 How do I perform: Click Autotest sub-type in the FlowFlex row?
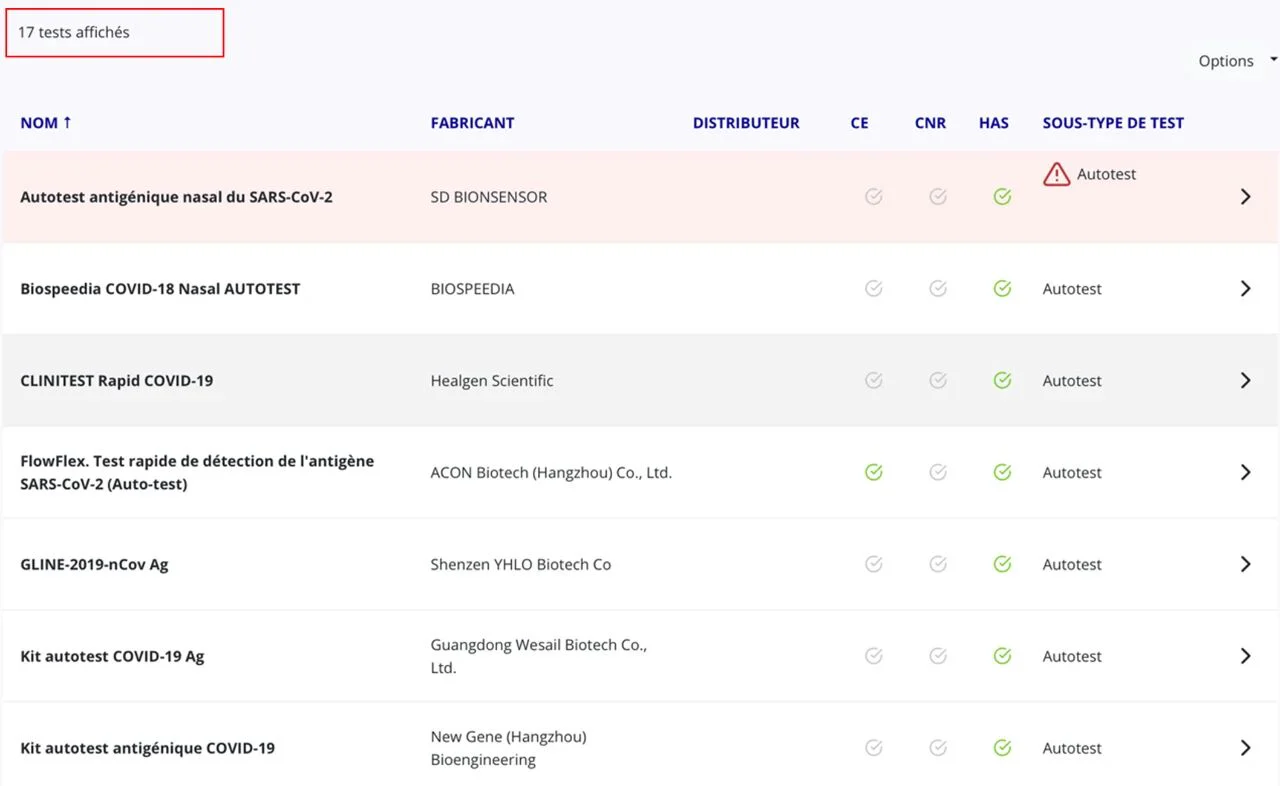coord(1072,472)
